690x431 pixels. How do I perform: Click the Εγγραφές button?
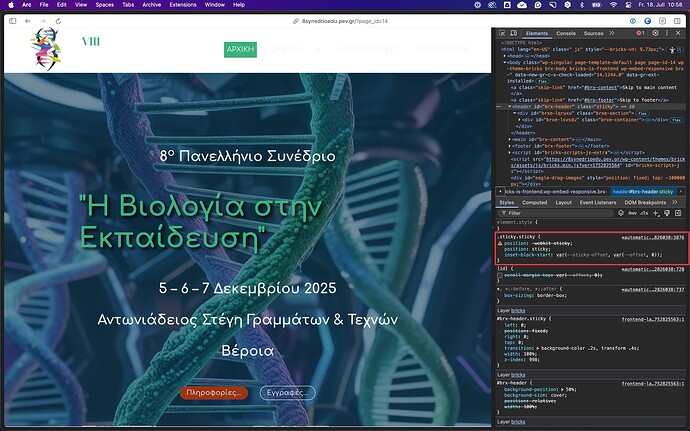[x=288, y=393]
